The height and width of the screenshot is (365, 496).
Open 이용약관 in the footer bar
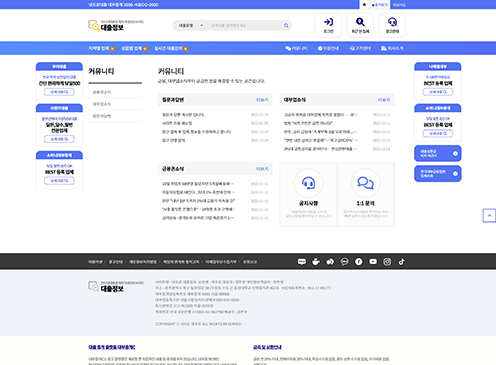pyautogui.click(x=95, y=262)
